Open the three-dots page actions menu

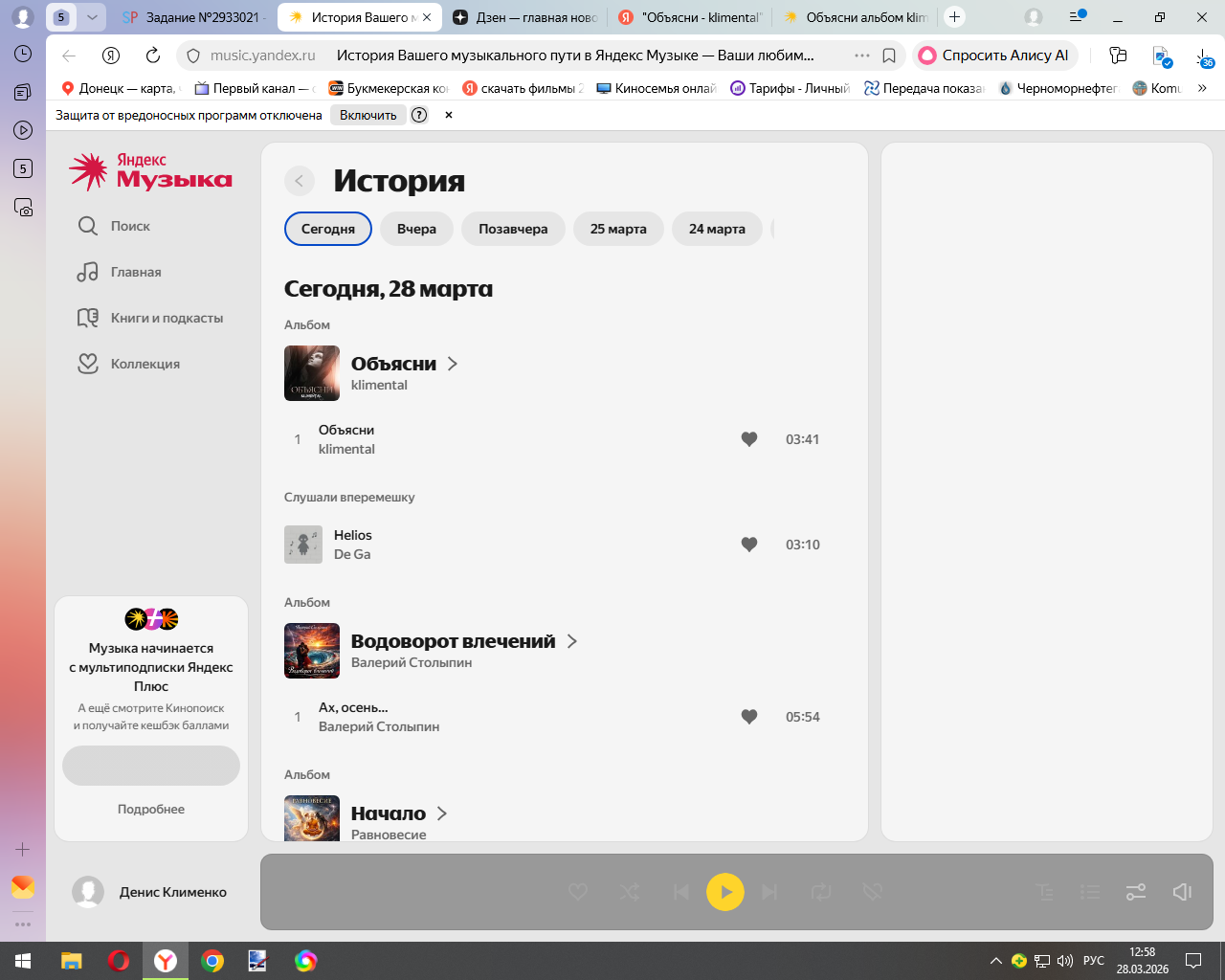(862, 56)
